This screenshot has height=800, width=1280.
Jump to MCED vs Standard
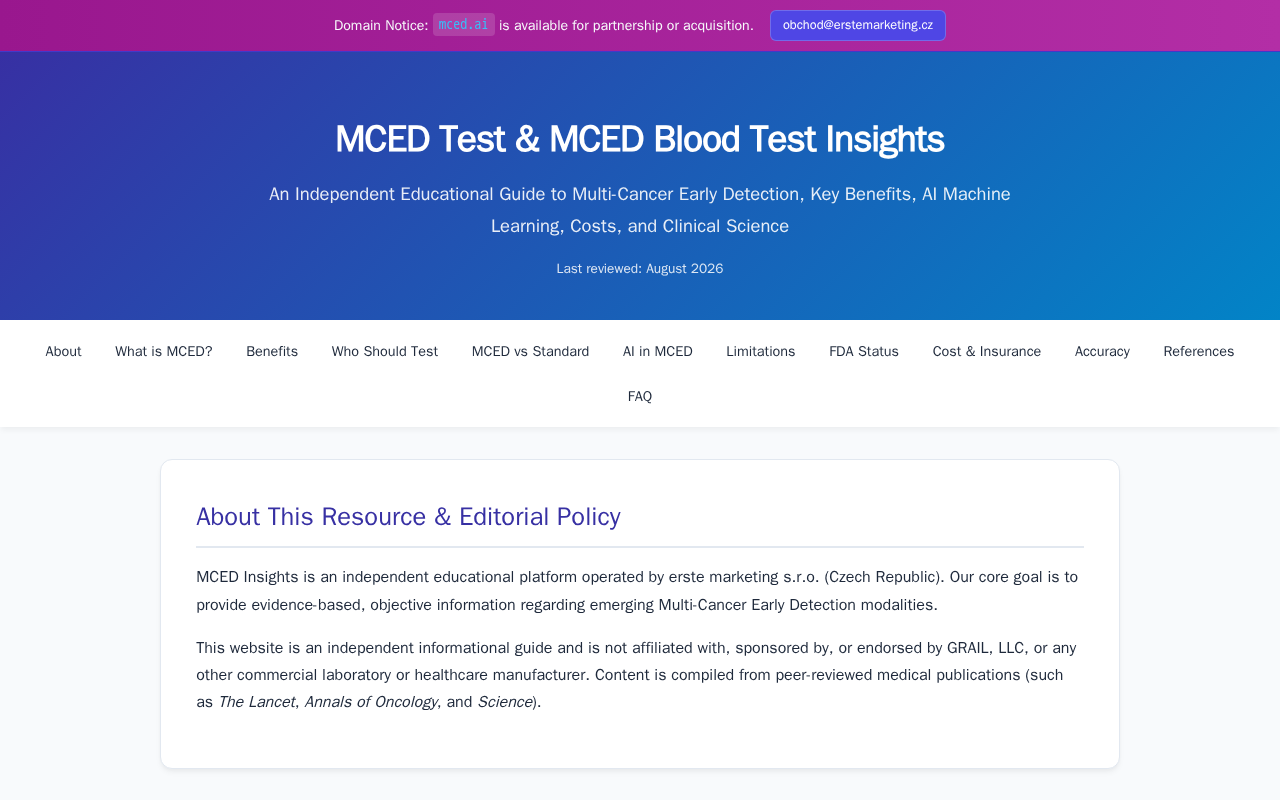pyautogui.click(x=530, y=351)
